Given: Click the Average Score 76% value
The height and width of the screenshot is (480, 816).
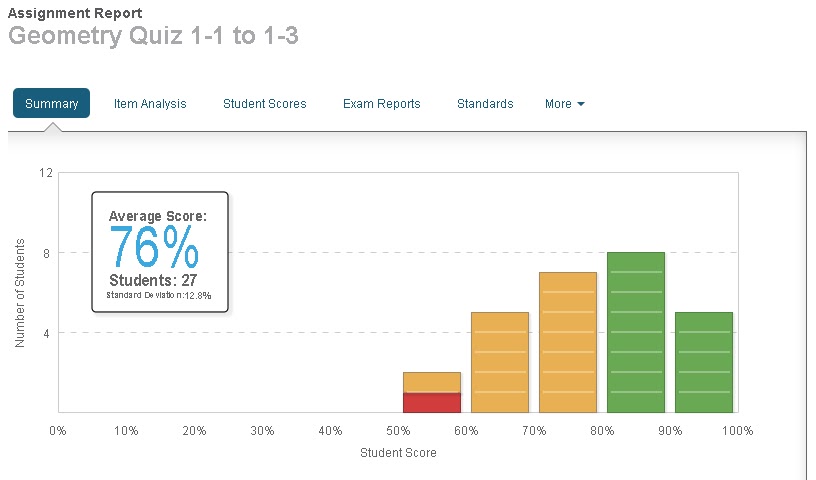Looking at the screenshot, I should tap(154, 247).
